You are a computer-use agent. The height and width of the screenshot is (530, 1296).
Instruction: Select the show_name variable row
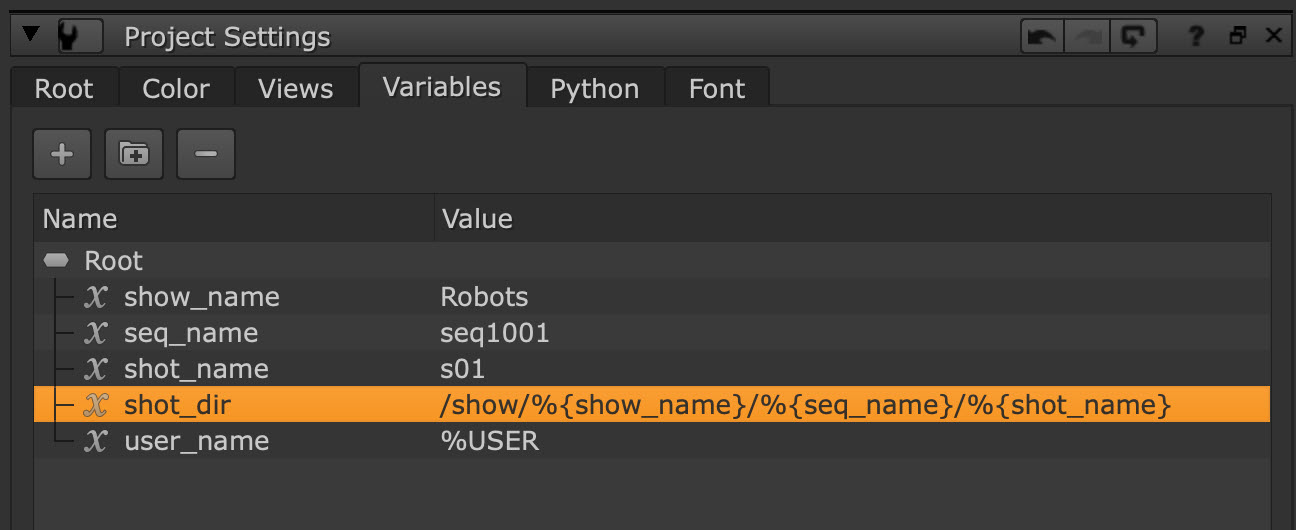tap(201, 297)
